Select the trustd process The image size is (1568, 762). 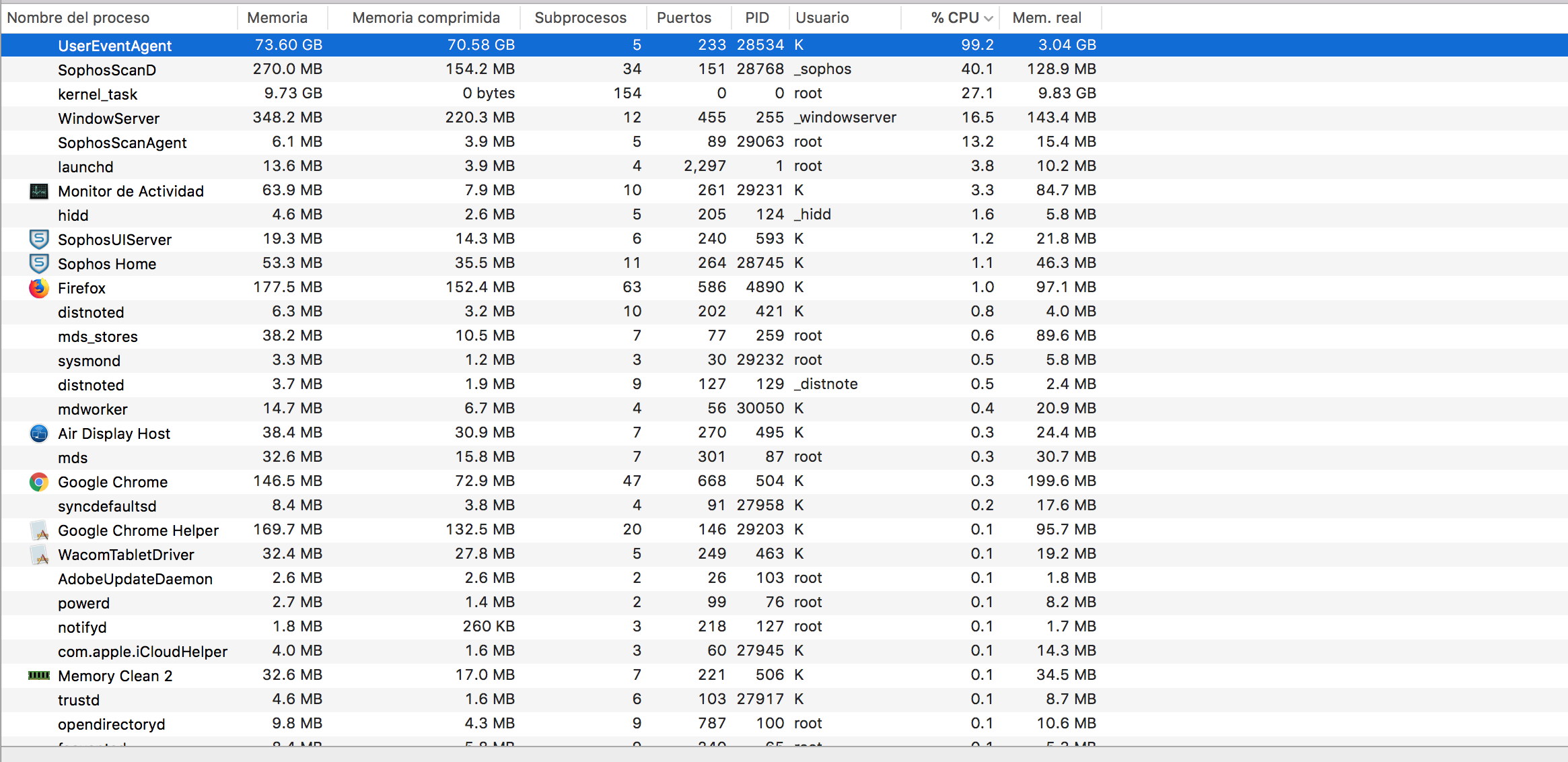point(784,699)
